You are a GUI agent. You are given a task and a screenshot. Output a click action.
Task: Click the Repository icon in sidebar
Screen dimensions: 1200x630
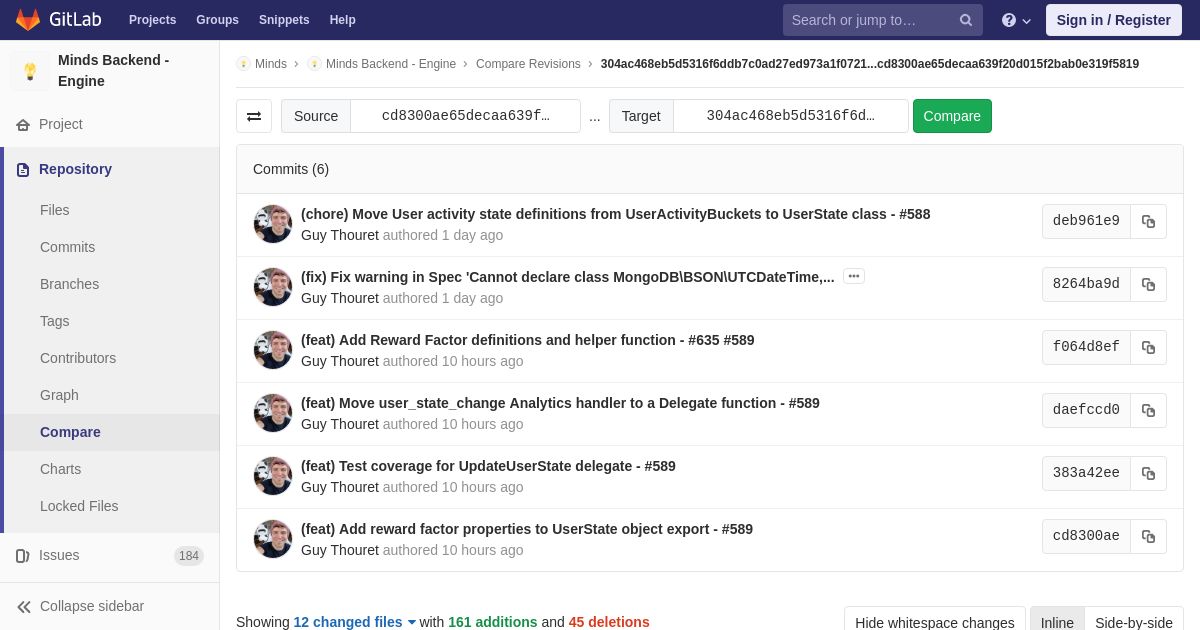coord(23,170)
